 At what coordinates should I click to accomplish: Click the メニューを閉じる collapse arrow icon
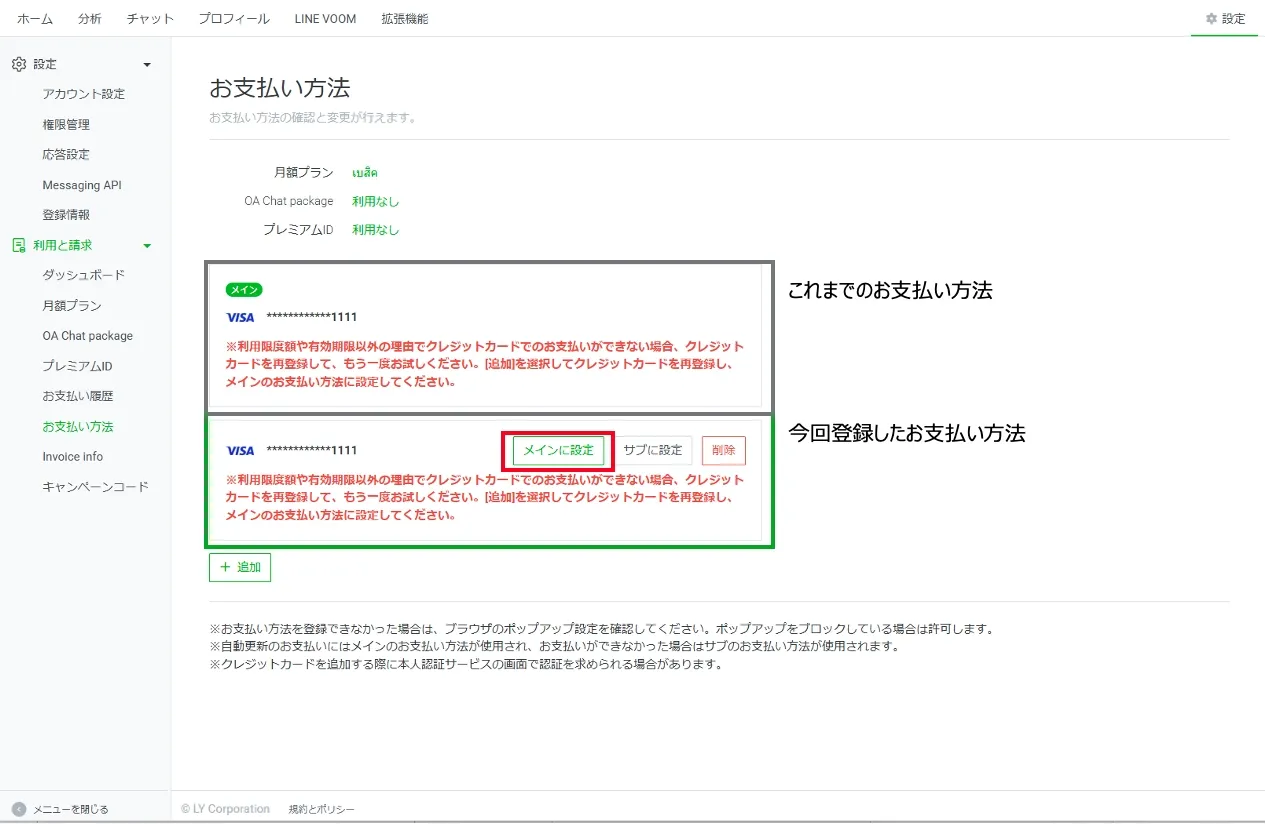19,809
